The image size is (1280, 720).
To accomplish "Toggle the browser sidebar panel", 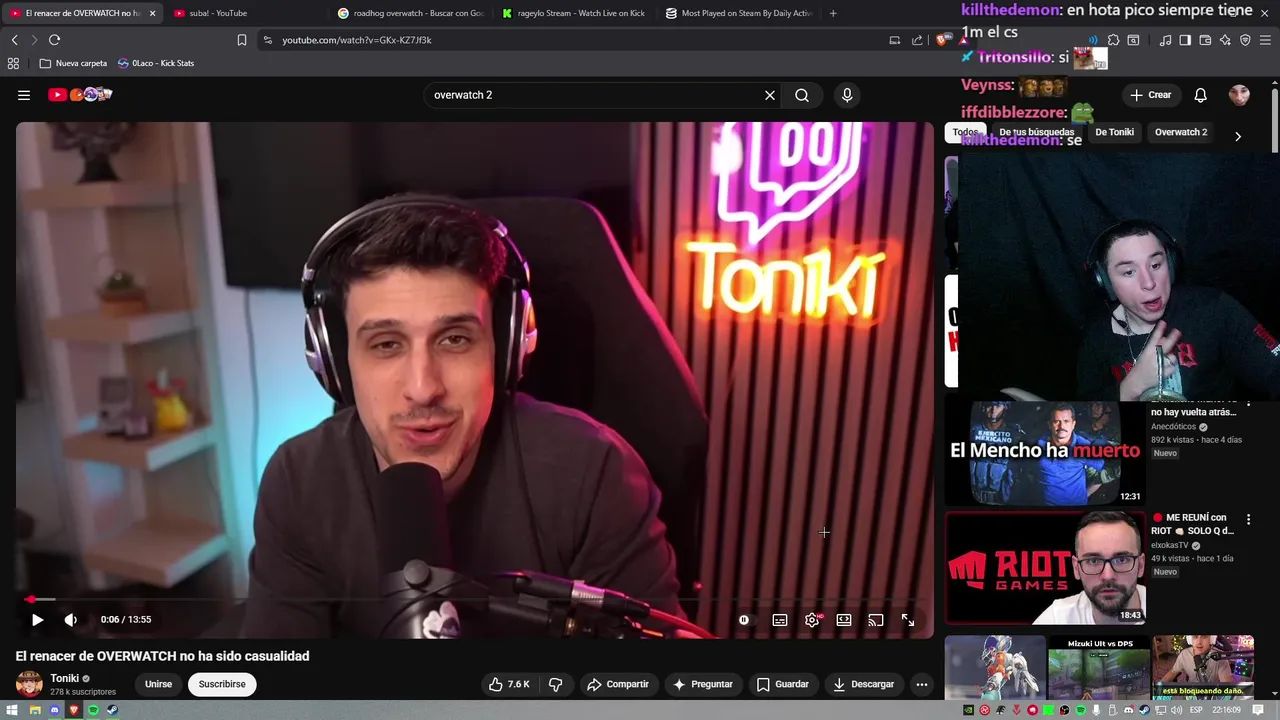I will click(1185, 40).
